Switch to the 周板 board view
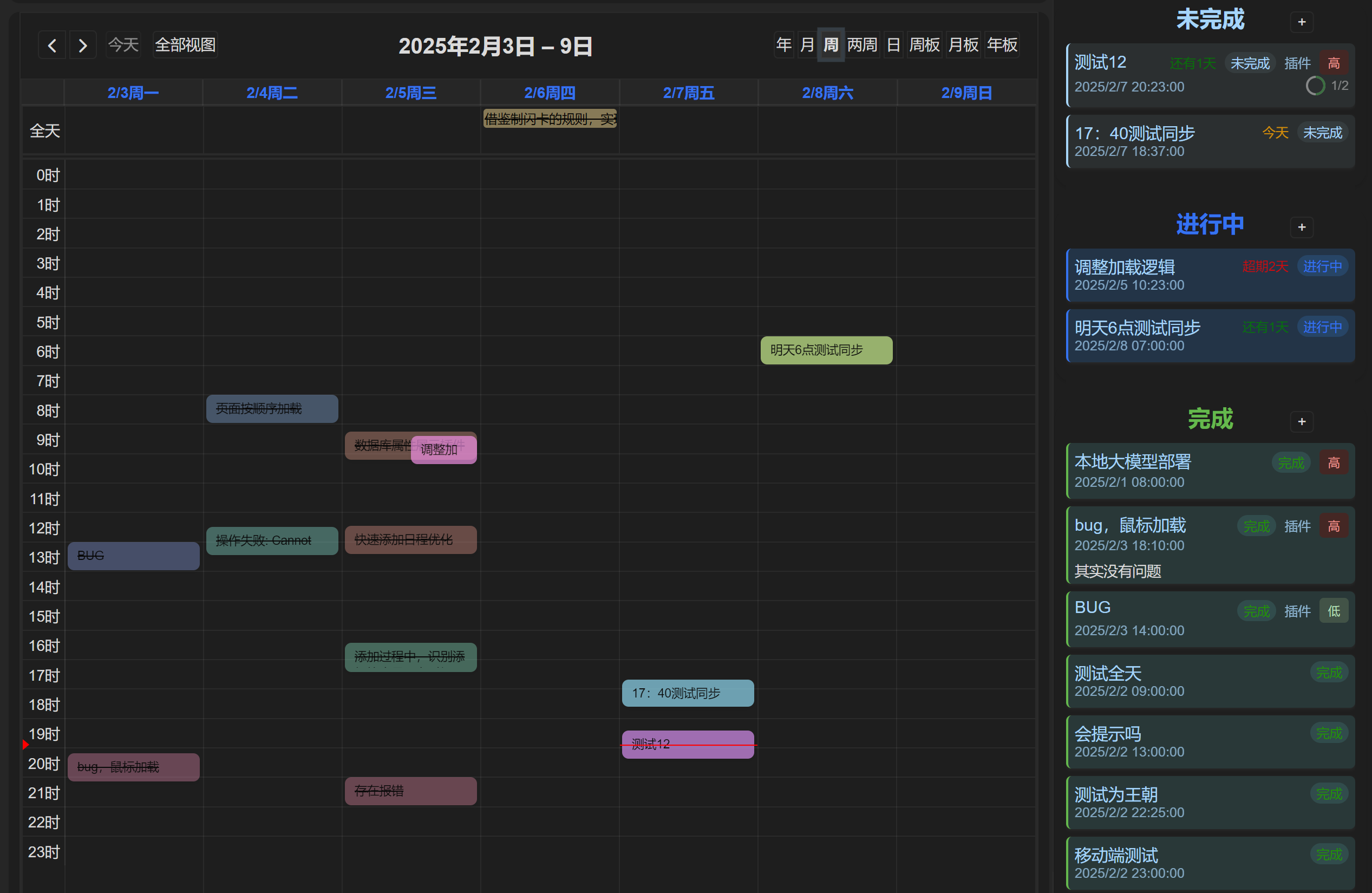1372x893 pixels. coord(924,45)
